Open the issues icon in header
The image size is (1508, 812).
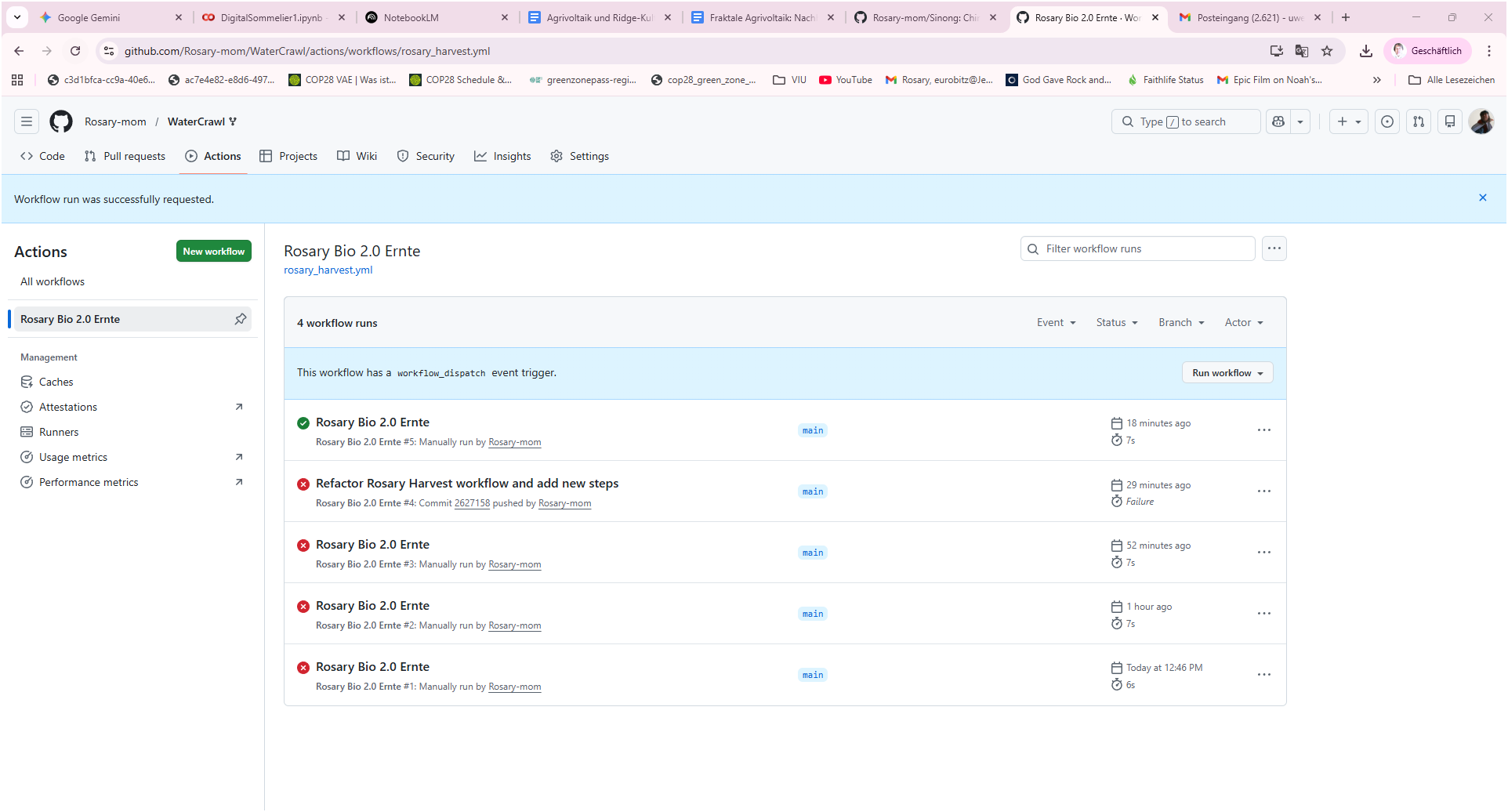(x=1387, y=121)
